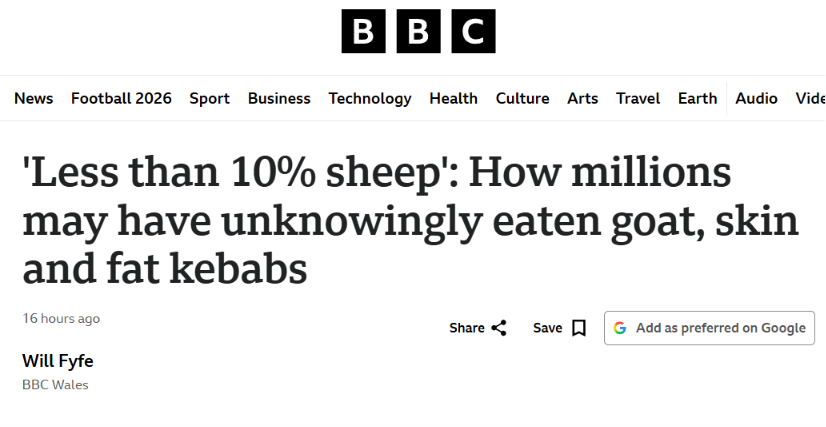The height and width of the screenshot is (427, 826).
Task: Go to the Arts section
Action: 583,98
